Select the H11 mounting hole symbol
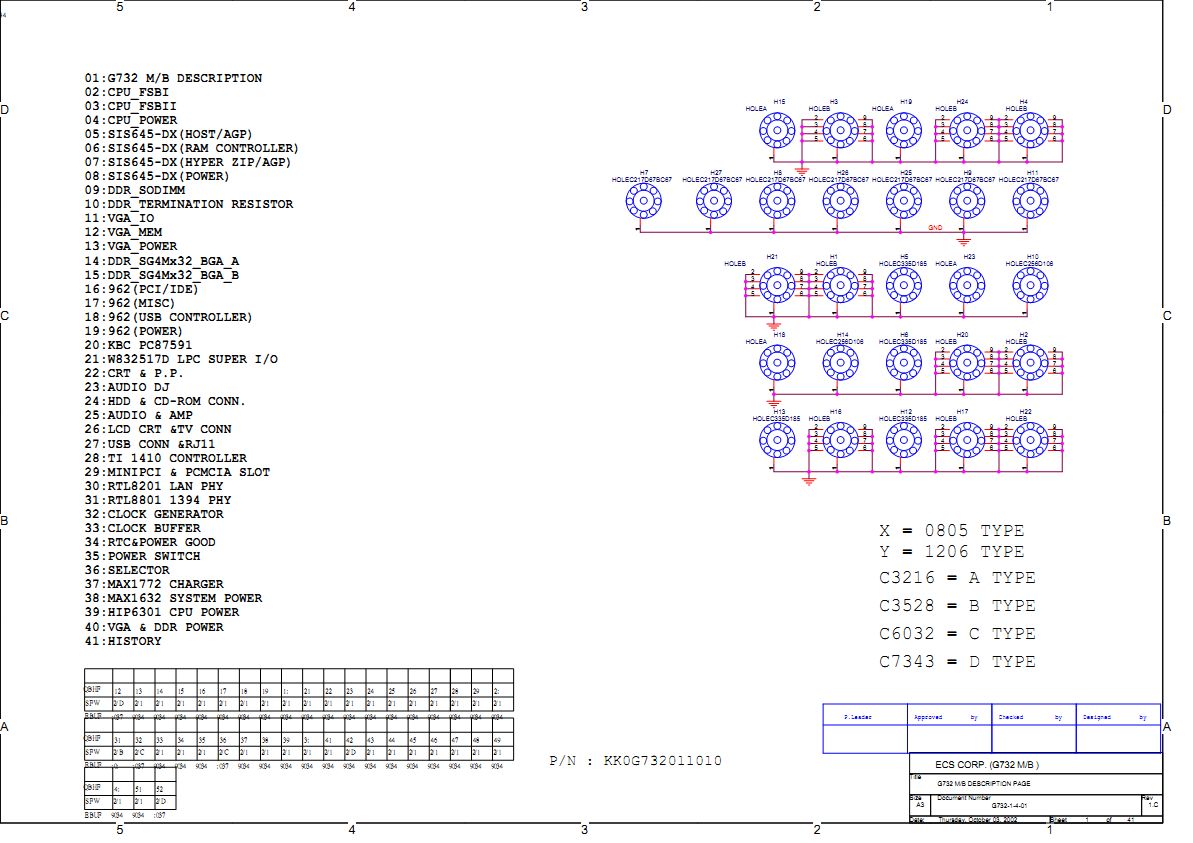 (x=1030, y=203)
